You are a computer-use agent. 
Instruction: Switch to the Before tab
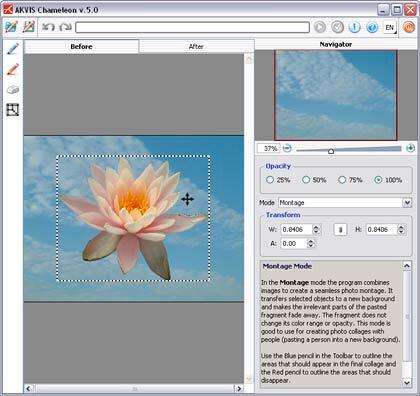click(x=81, y=47)
